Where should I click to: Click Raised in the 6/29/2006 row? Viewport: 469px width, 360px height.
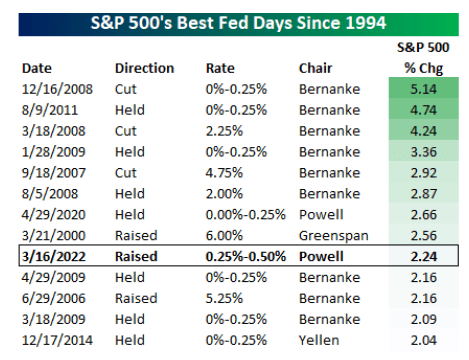click(x=136, y=298)
